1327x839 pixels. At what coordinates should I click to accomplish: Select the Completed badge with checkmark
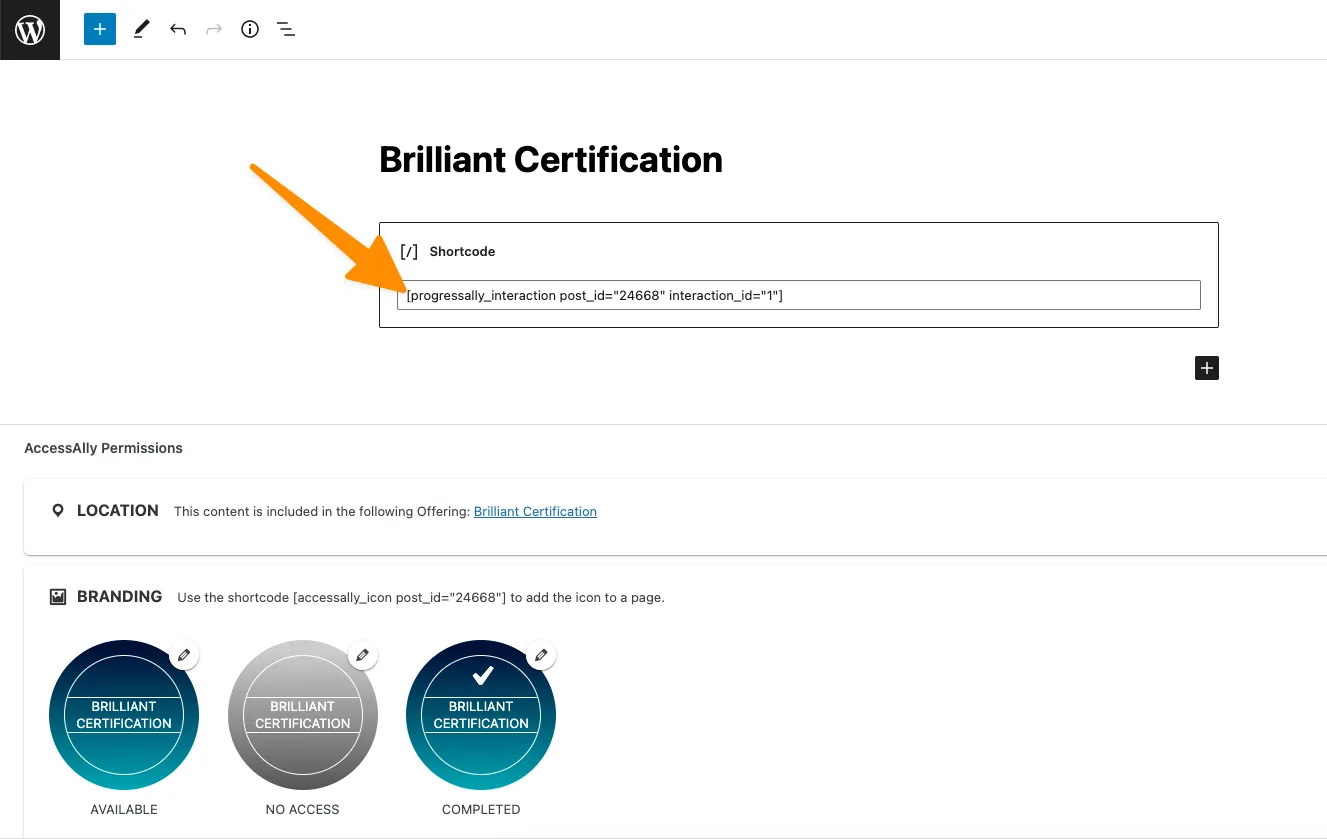point(481,715)
